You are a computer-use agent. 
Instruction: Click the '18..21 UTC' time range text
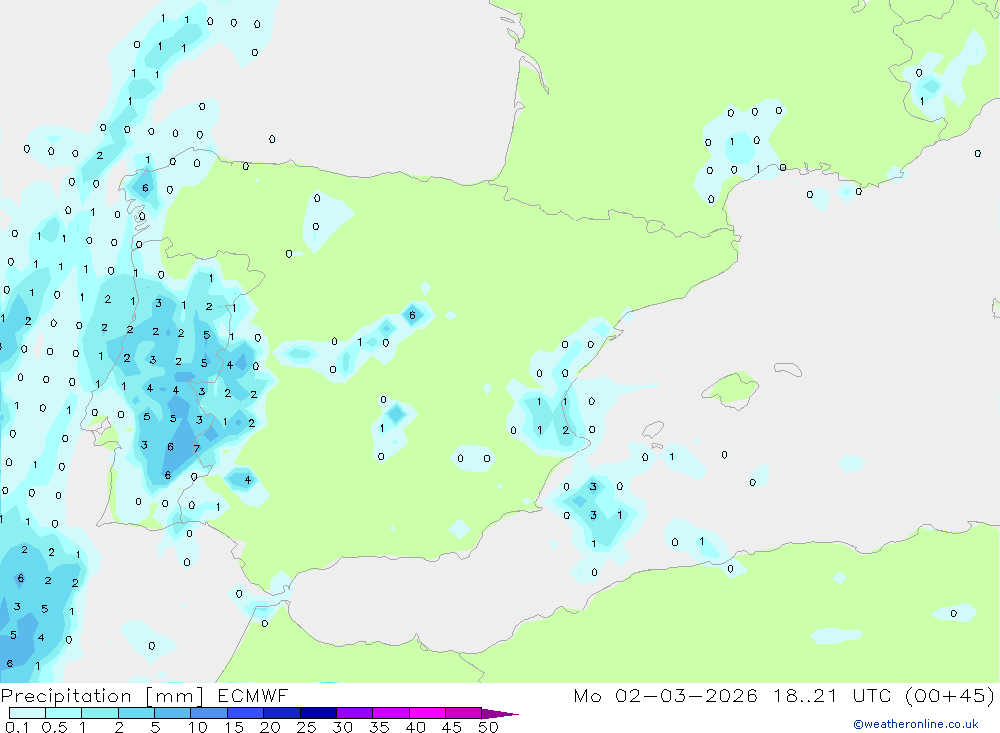832,695
